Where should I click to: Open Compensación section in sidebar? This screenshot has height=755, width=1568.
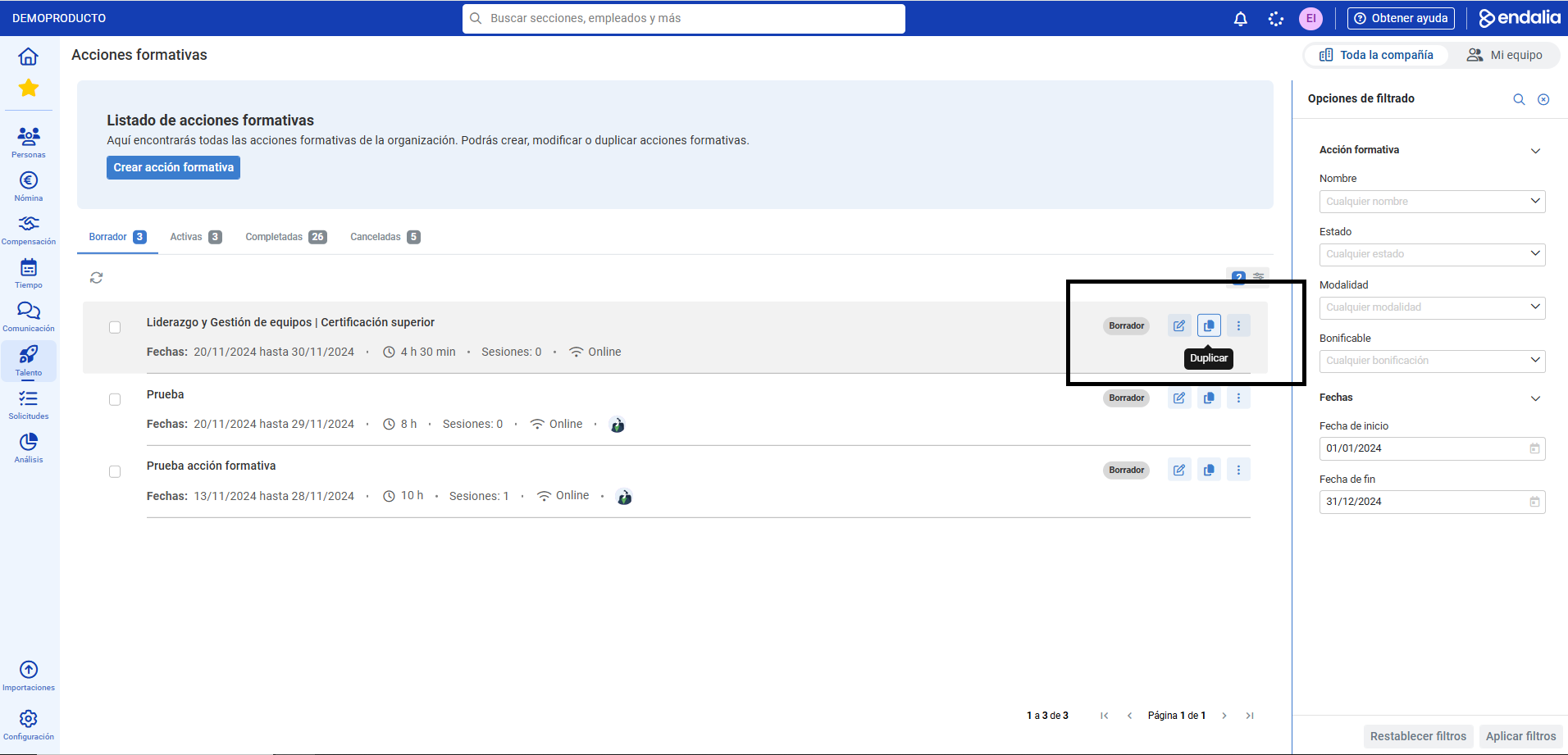click(x=29, y=230)
